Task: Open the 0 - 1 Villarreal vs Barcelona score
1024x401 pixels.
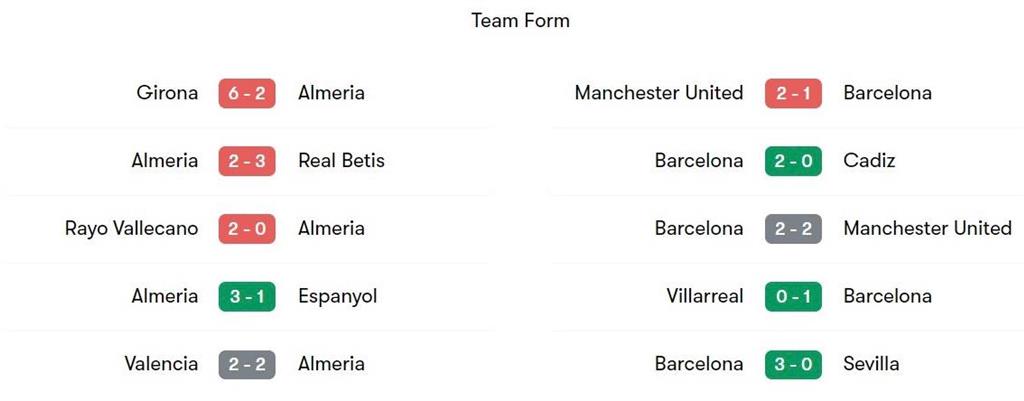Action: [x=793, y=297]
